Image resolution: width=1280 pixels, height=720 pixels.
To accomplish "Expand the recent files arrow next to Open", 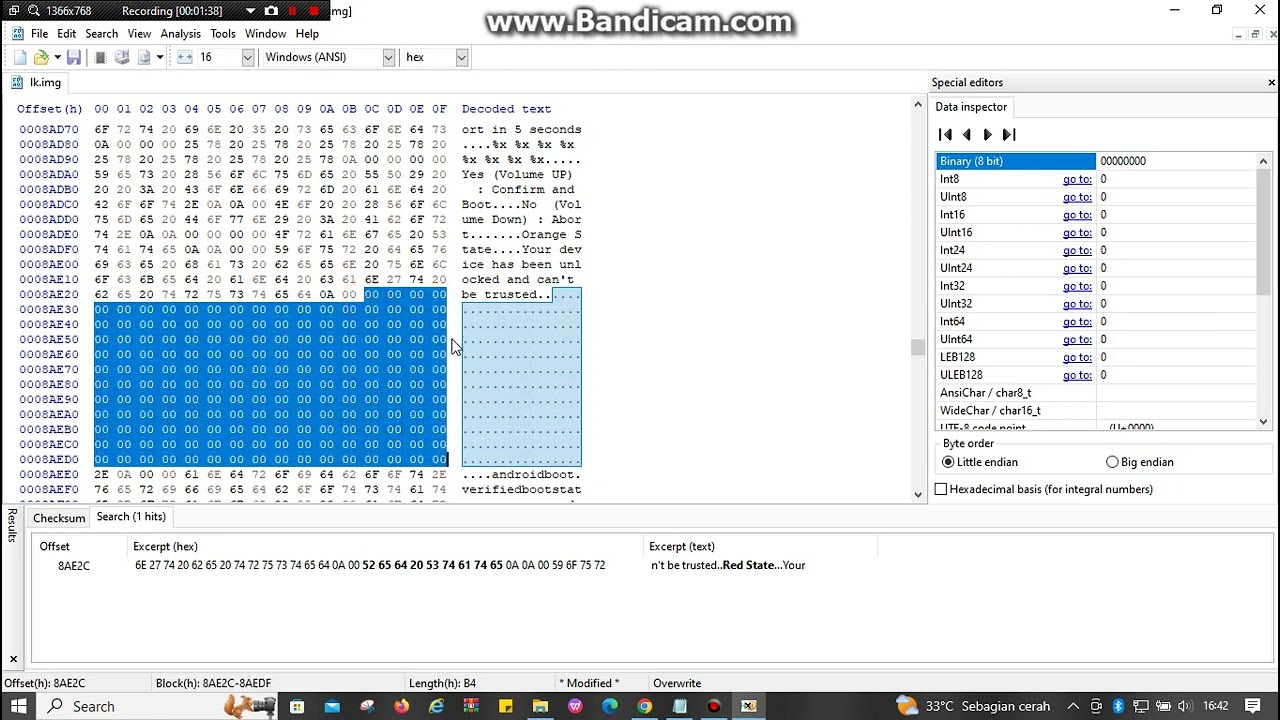I will pos(56,58).
